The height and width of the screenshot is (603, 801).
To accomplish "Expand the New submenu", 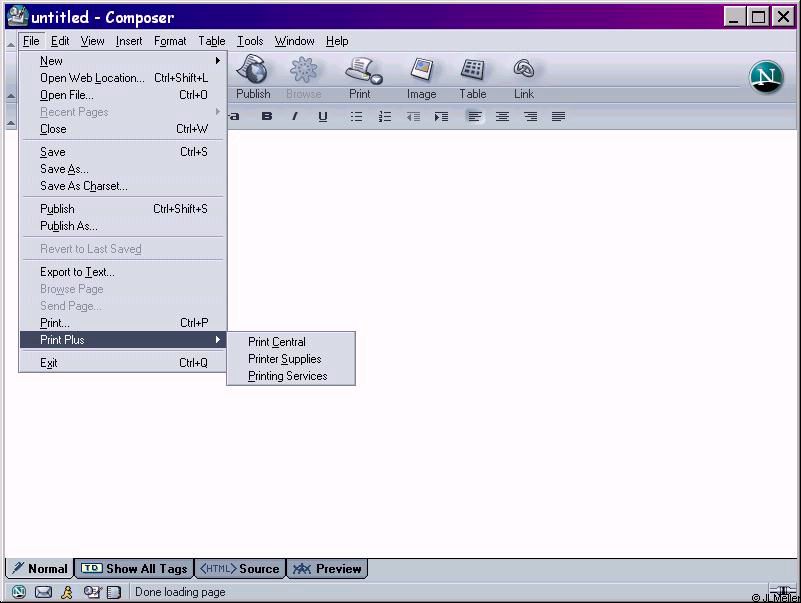I will click(x=123, y=61).
